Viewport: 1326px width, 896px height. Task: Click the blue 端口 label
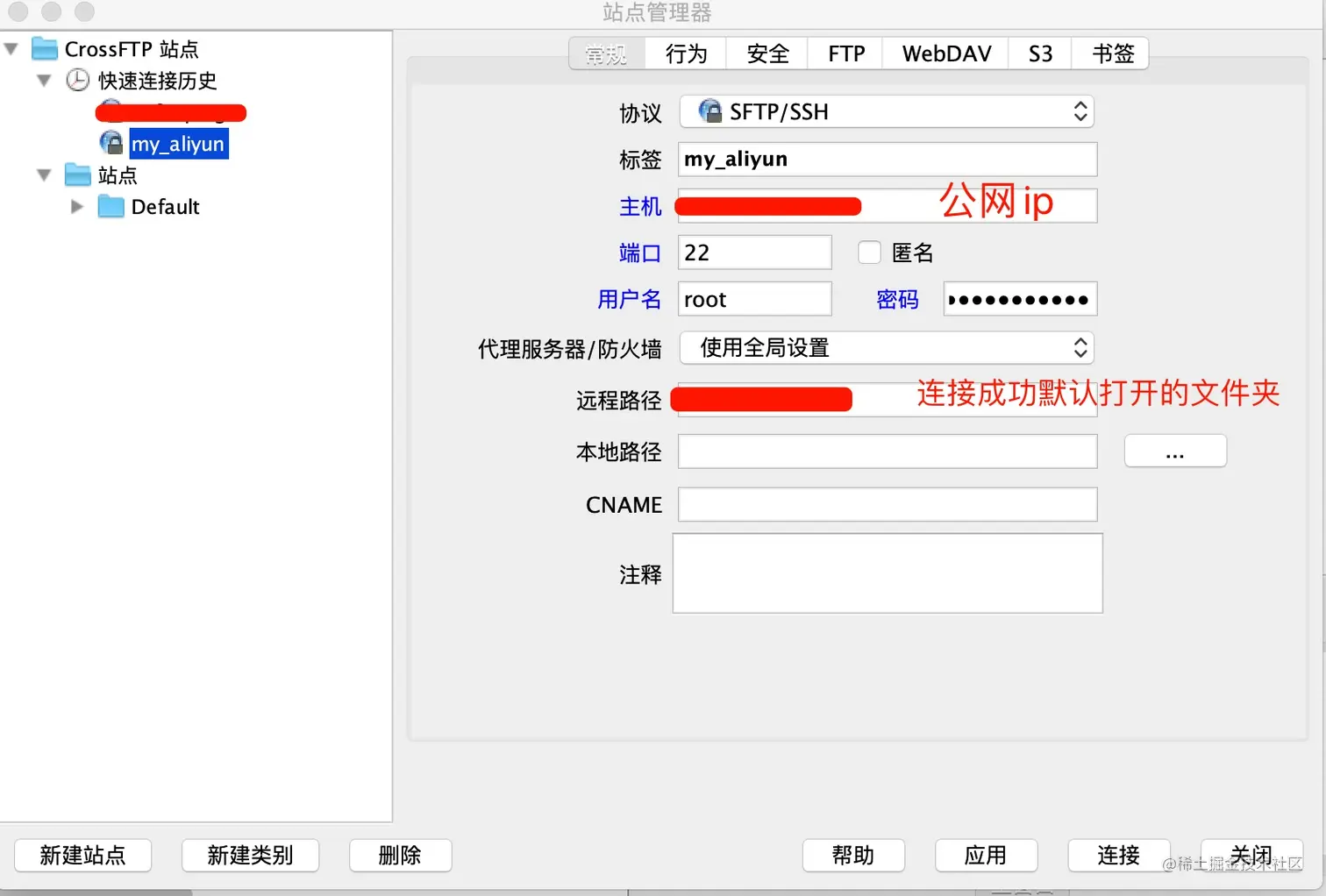click(640, 252)
